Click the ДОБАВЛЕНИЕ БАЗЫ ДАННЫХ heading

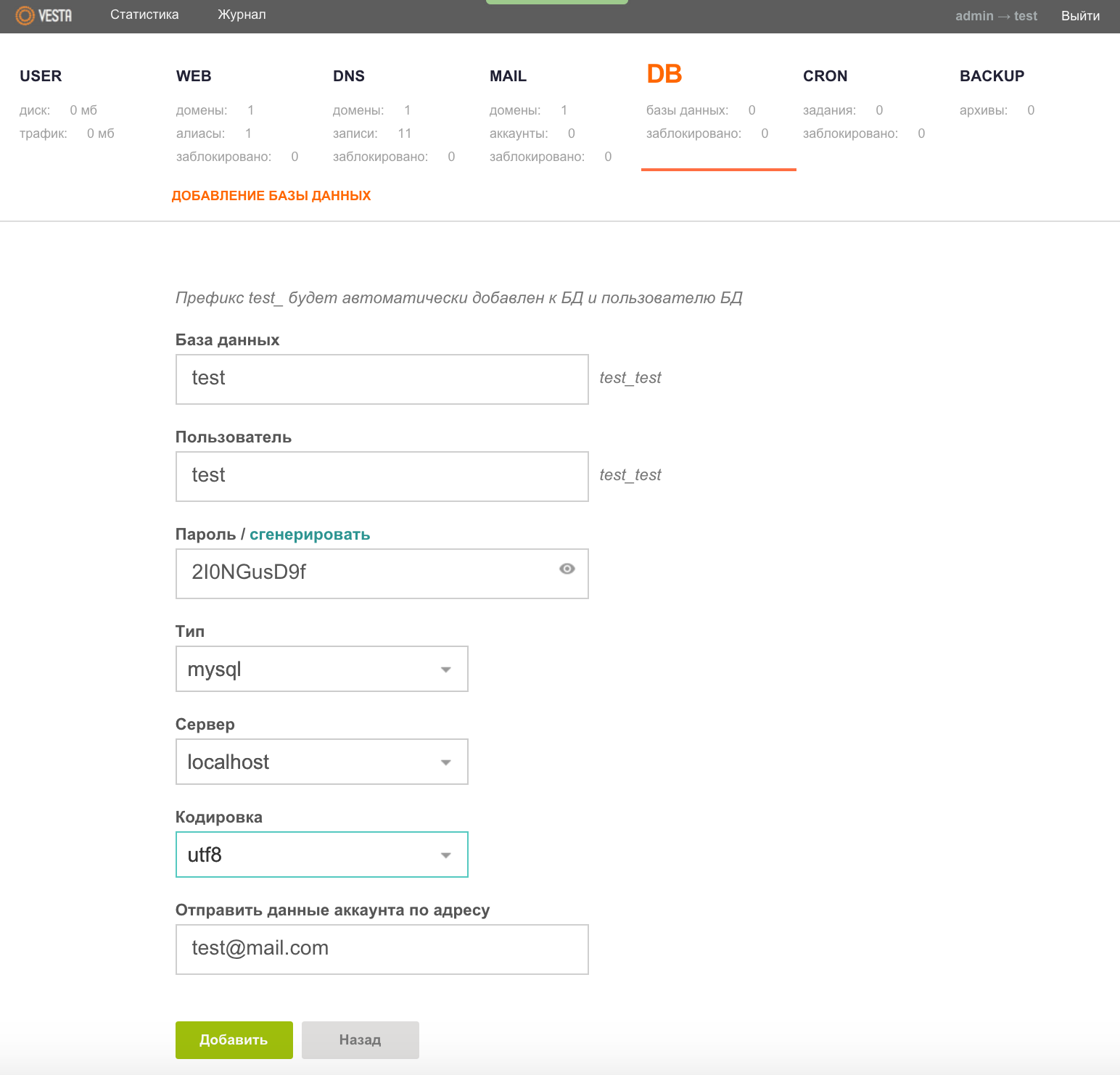[x=271, y=196]
